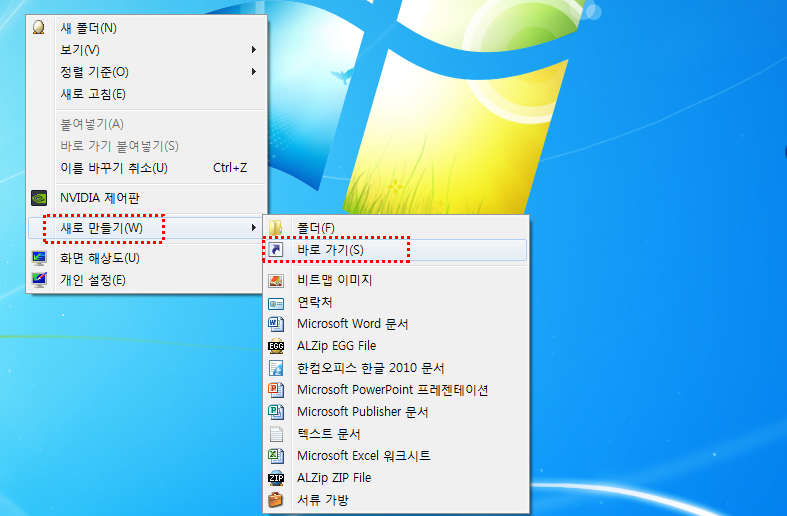This screenshot has height=516, width=787.
Task: Create a new Microsoft Word 문서
Action: pos(396,324)
